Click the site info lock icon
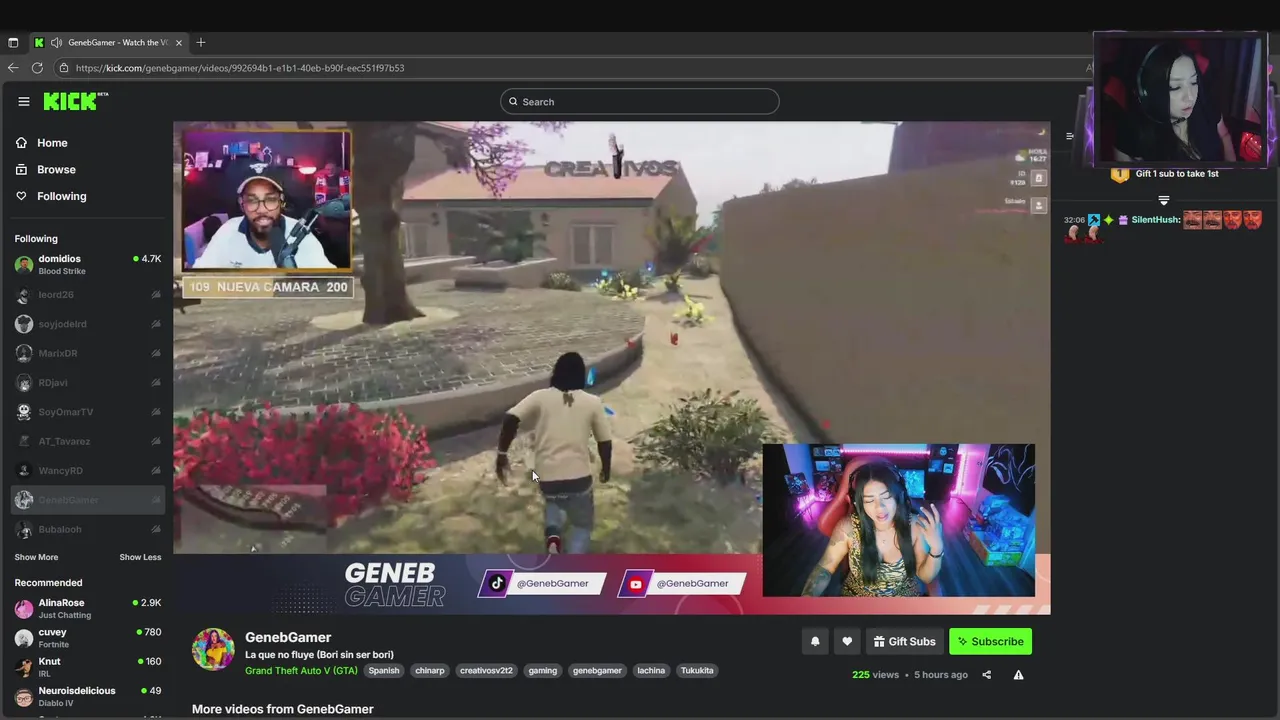Image resolution: width=1280 pixels, height=720 pixels. (x=64, y=68)
